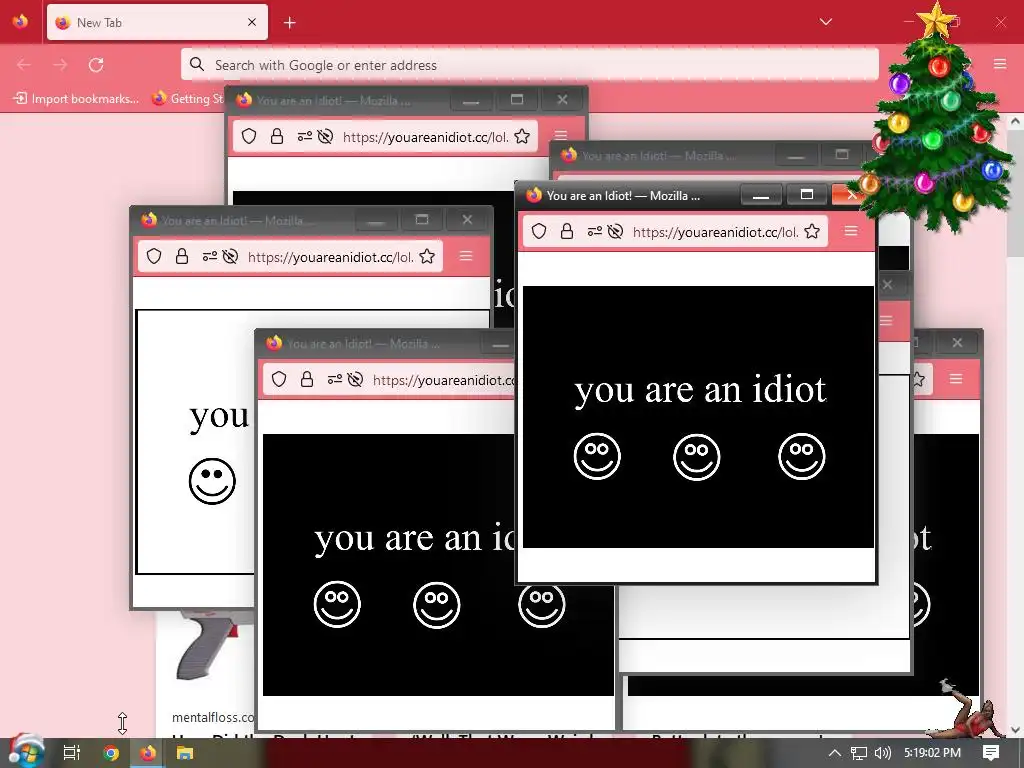Click the scrollbar down arrow of the main window
The image size is (1024, 768).
tap(1015, 729)
